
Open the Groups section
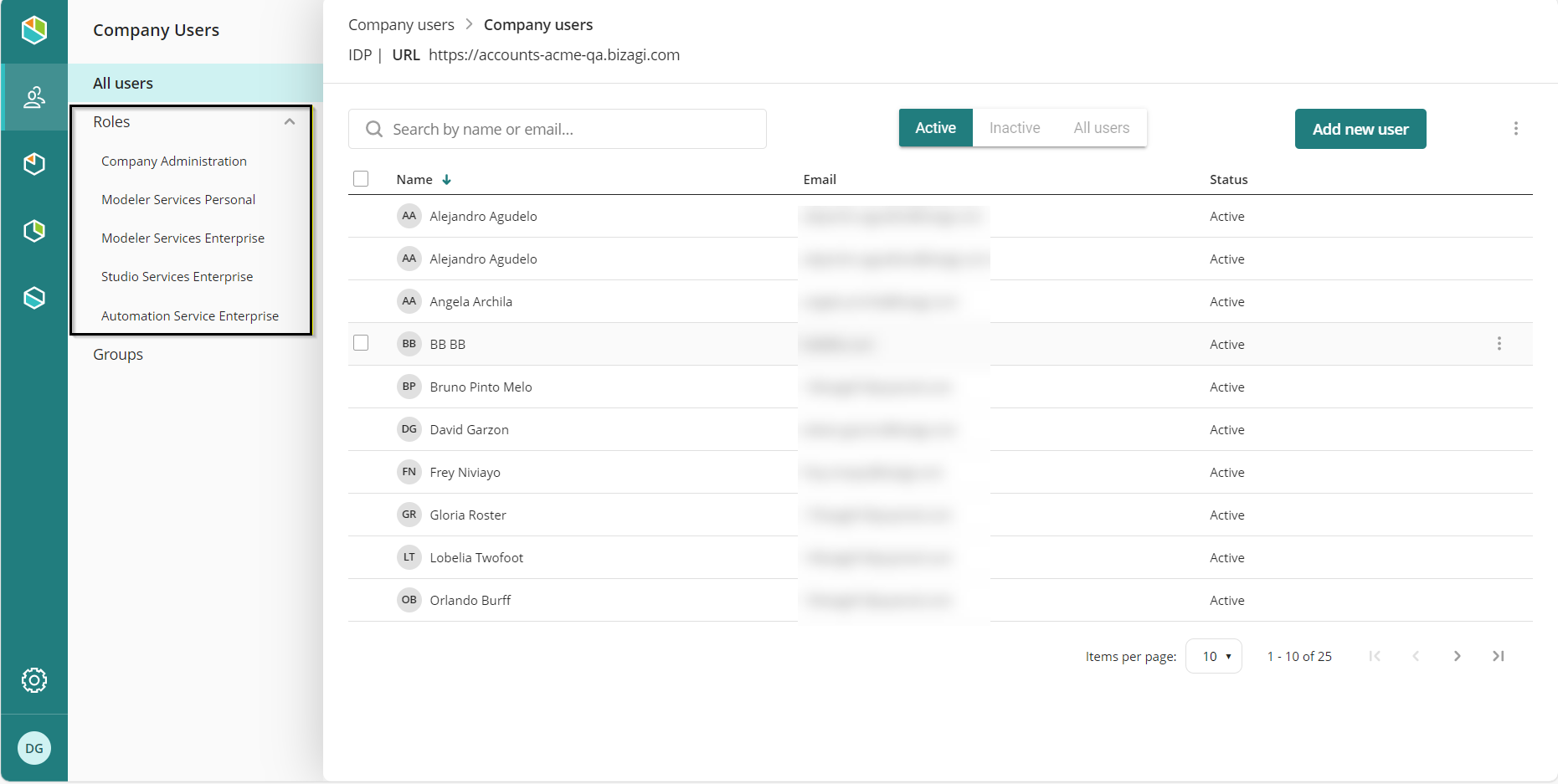(x=118, y=355)
